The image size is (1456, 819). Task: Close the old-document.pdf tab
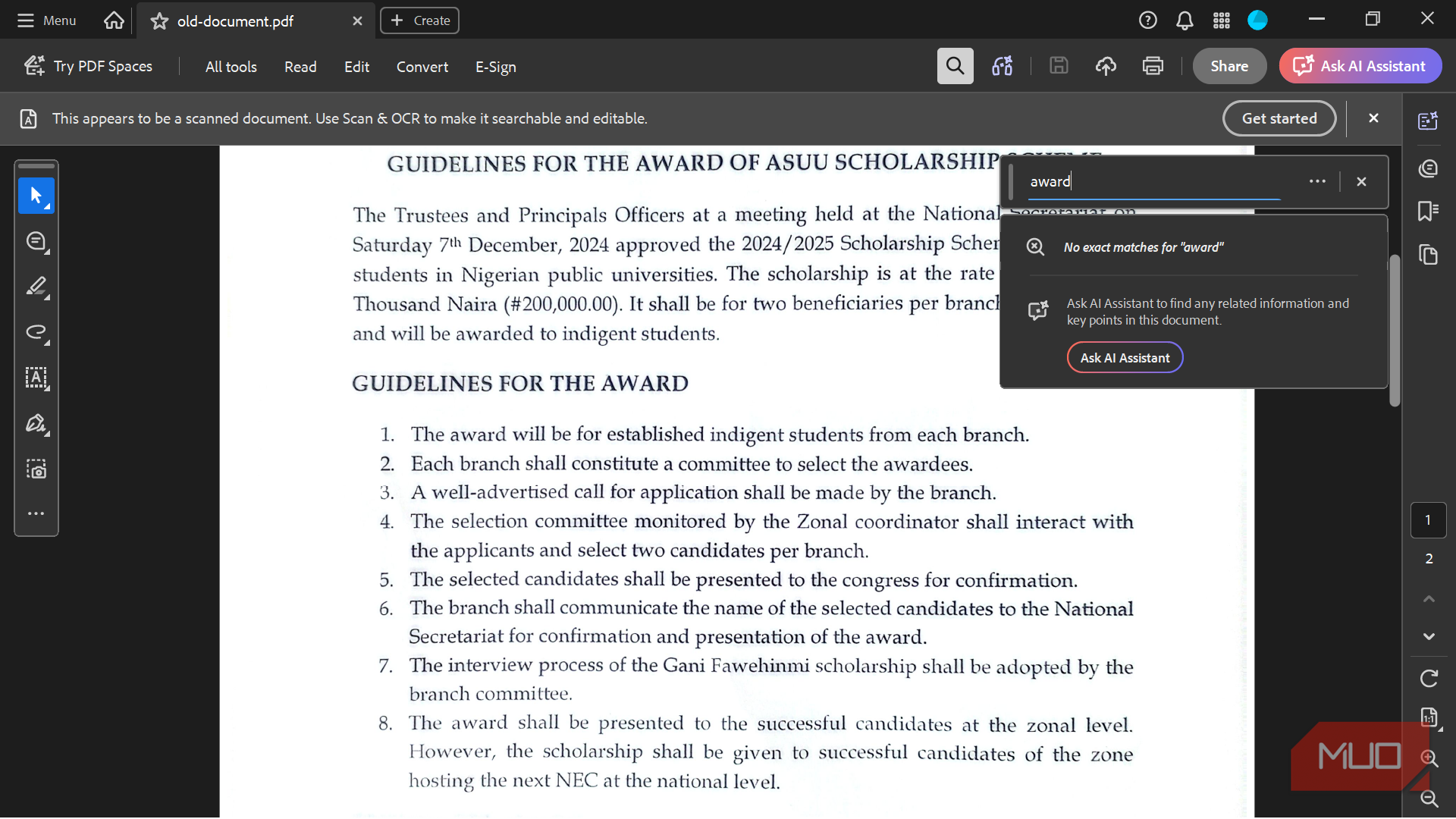(357, 21)
